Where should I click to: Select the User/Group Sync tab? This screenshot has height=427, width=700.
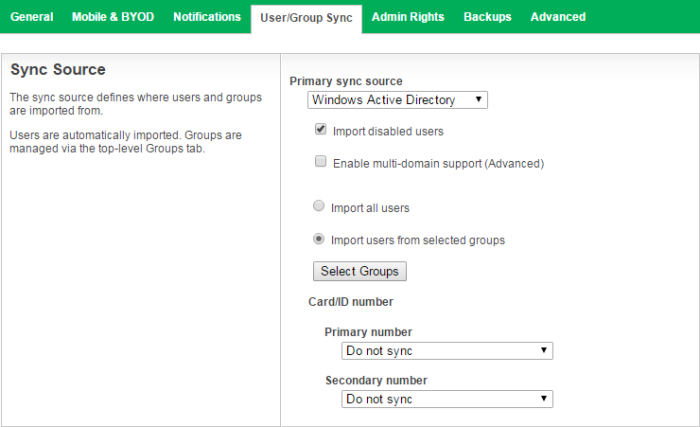click(306, 18)
